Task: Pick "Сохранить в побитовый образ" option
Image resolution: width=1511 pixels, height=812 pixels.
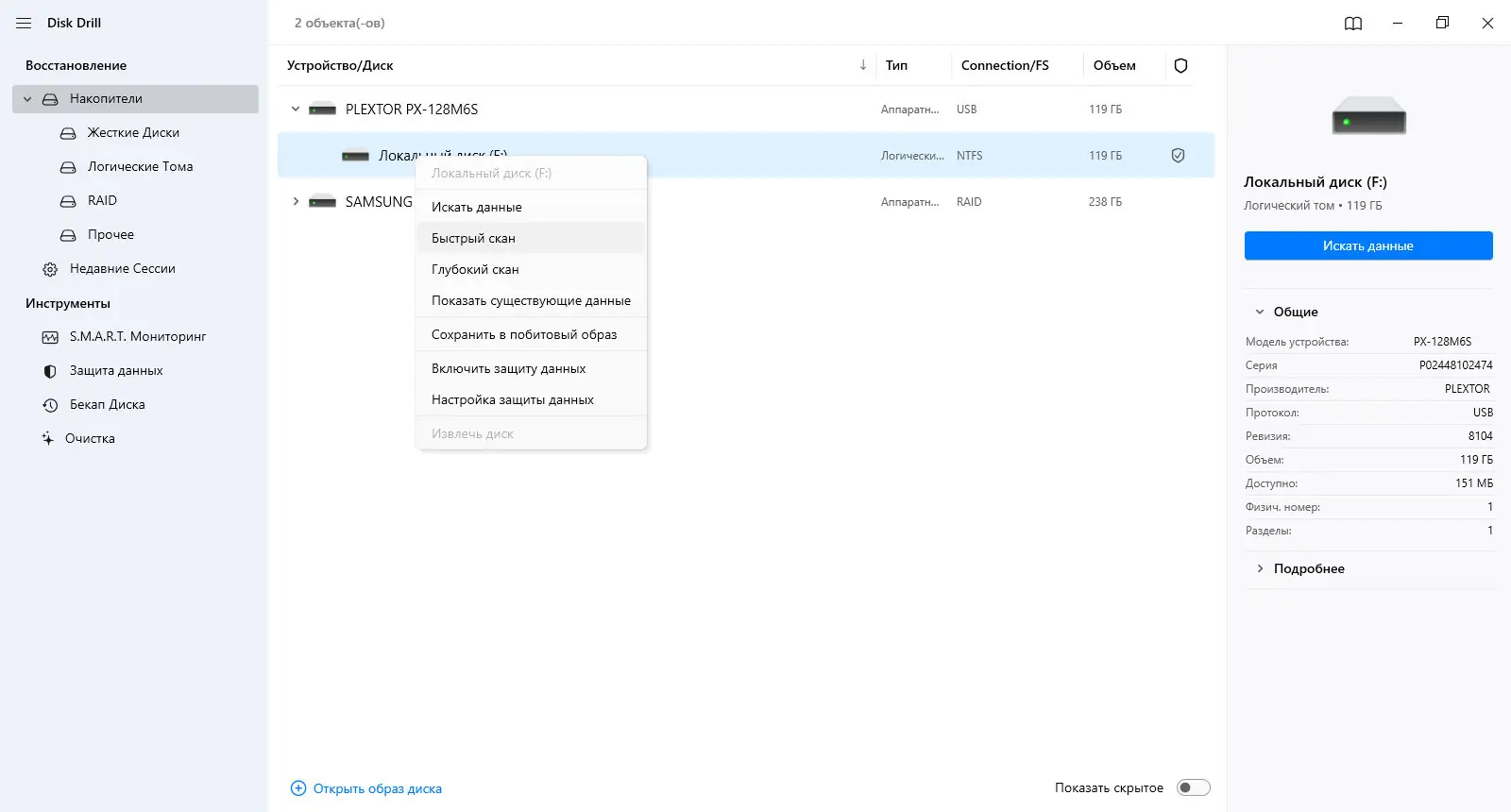Action: (x=524, y=334)
